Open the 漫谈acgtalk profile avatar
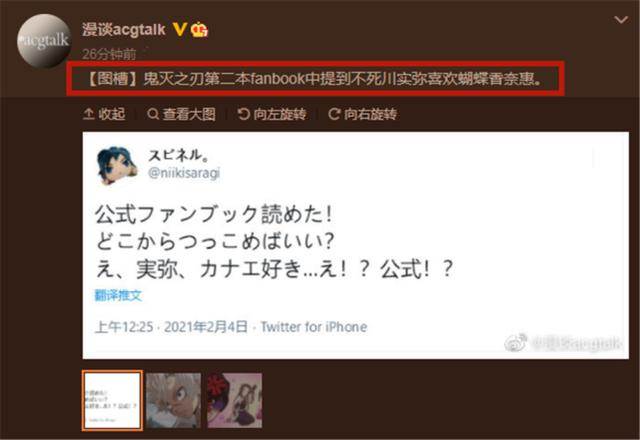This screenshot has height=440, width=640. (x=44, y=41)
